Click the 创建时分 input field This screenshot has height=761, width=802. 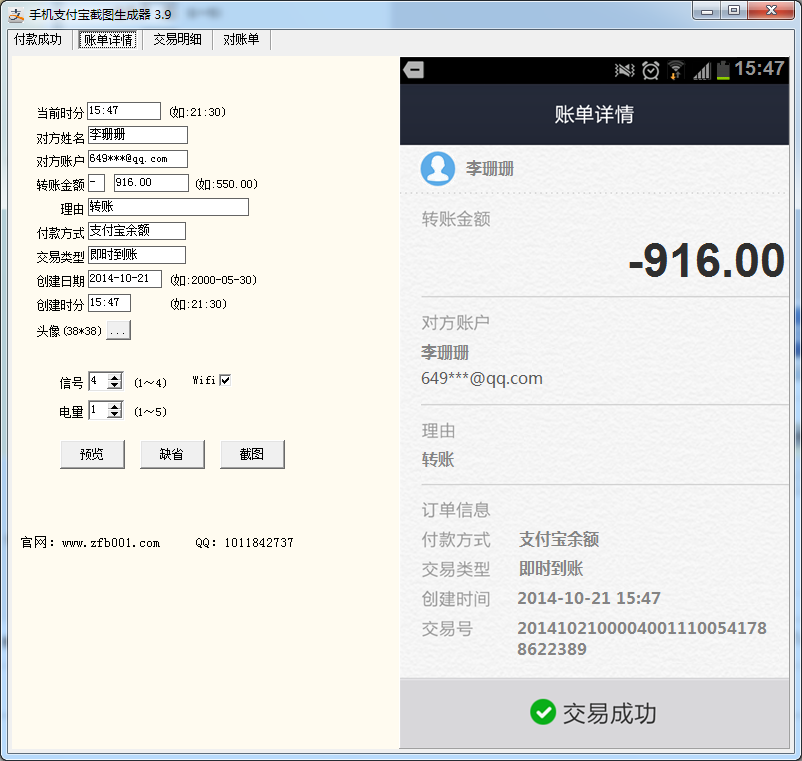[x=109, y=303]
